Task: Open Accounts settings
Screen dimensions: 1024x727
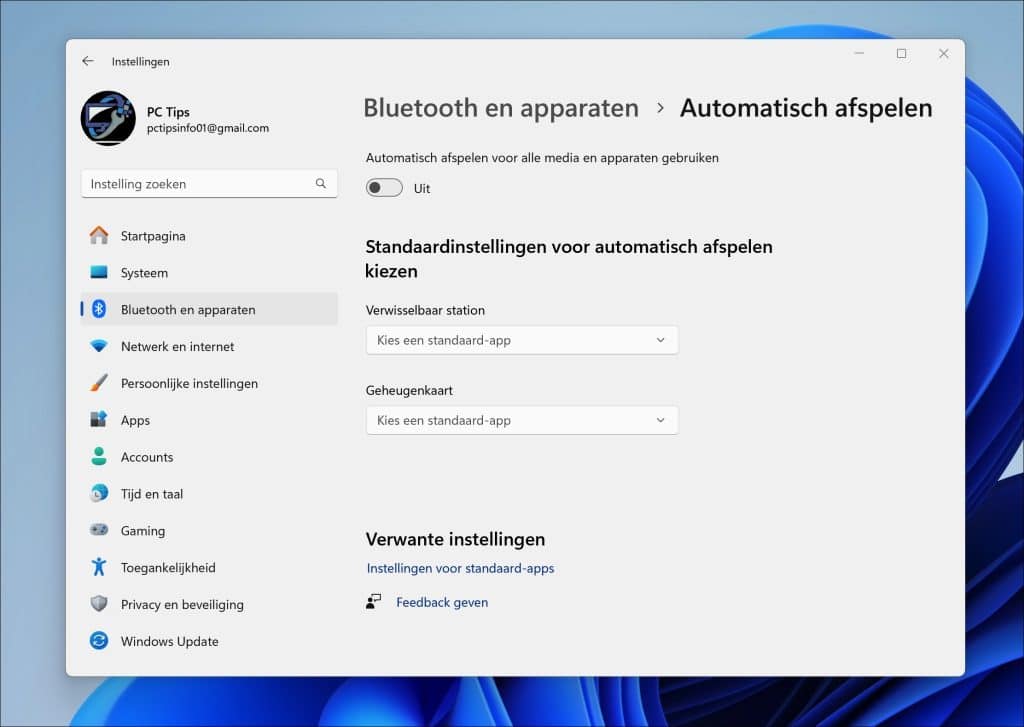Action: (209, 457)
